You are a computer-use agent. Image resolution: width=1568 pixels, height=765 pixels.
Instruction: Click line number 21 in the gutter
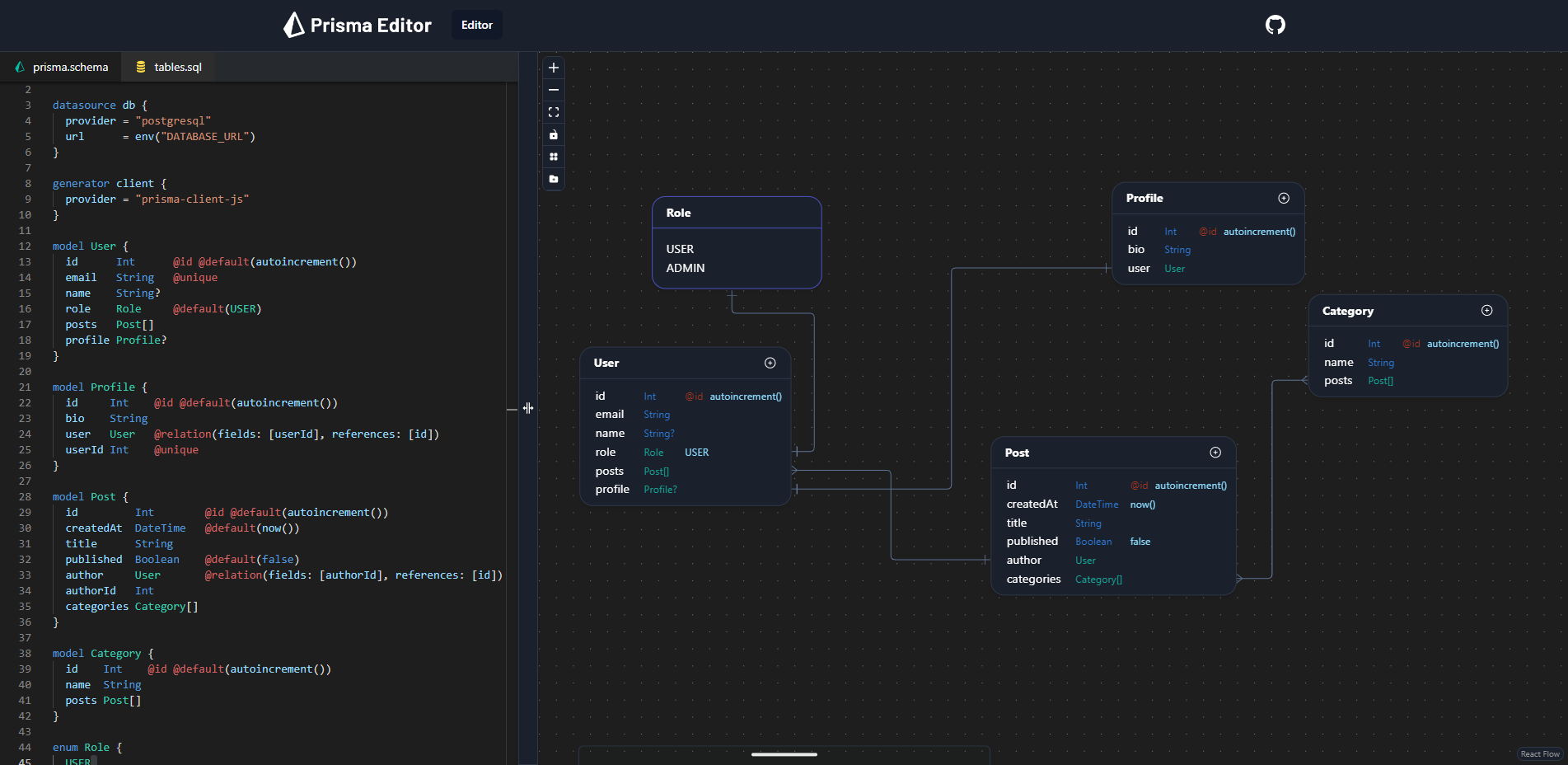[x=25, y=387]
